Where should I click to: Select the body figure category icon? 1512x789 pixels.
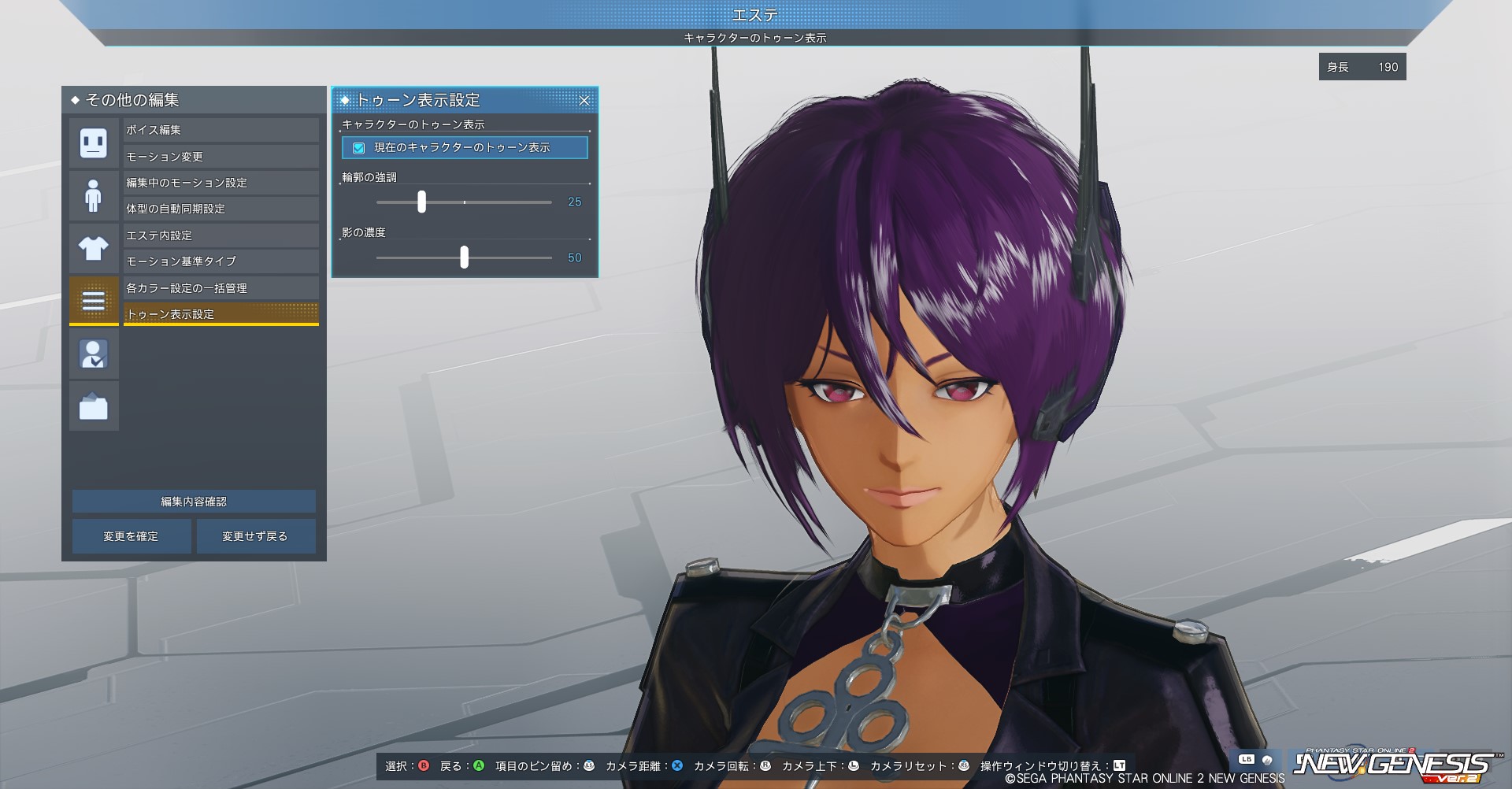[x=94, y=195]
